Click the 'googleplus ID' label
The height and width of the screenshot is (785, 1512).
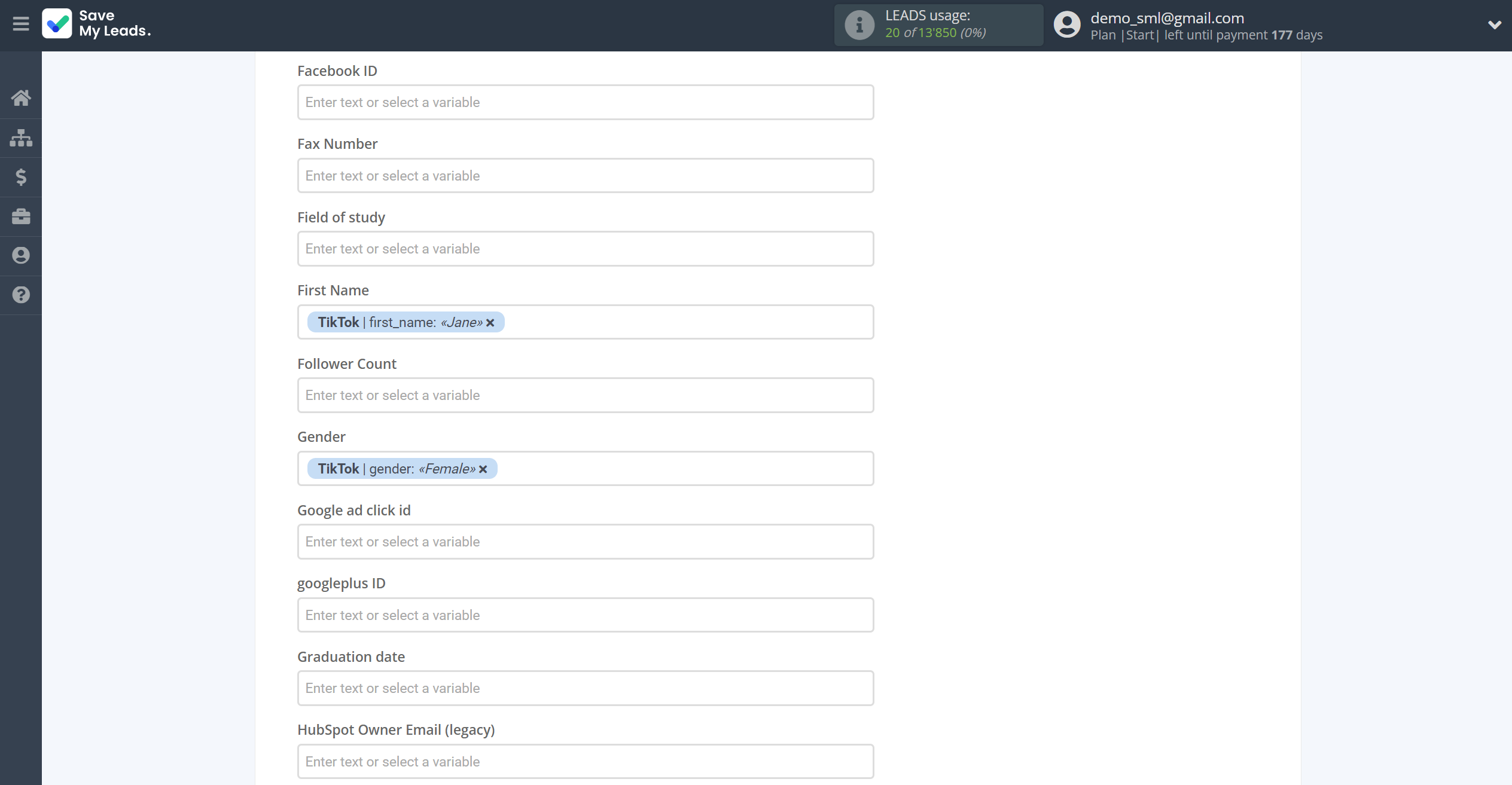[x=342, y=584]
